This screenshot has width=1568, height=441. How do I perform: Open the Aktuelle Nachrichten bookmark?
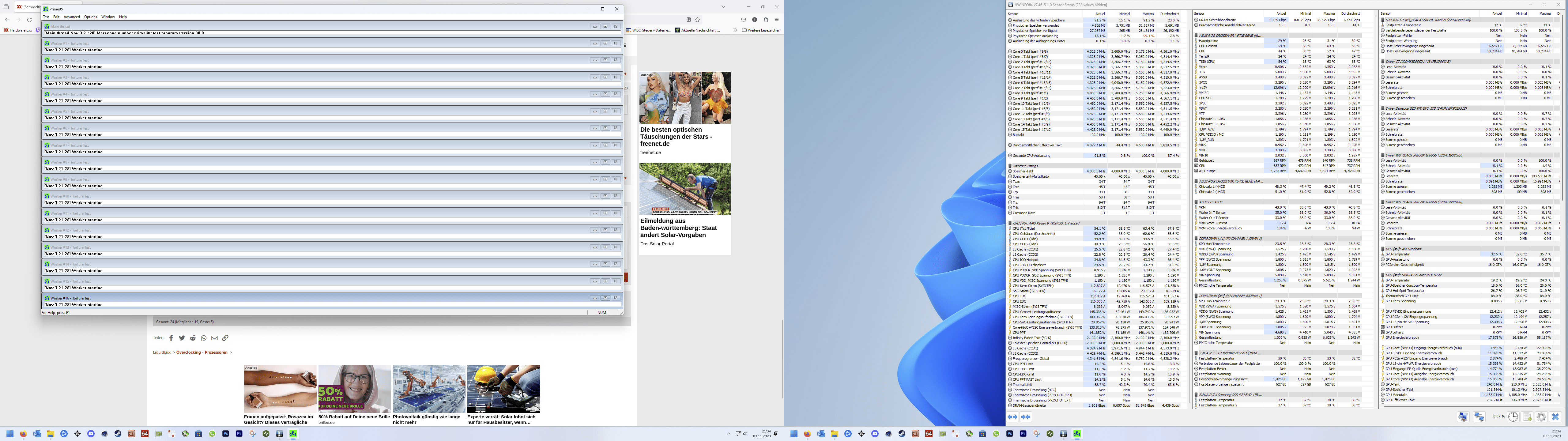698,30
